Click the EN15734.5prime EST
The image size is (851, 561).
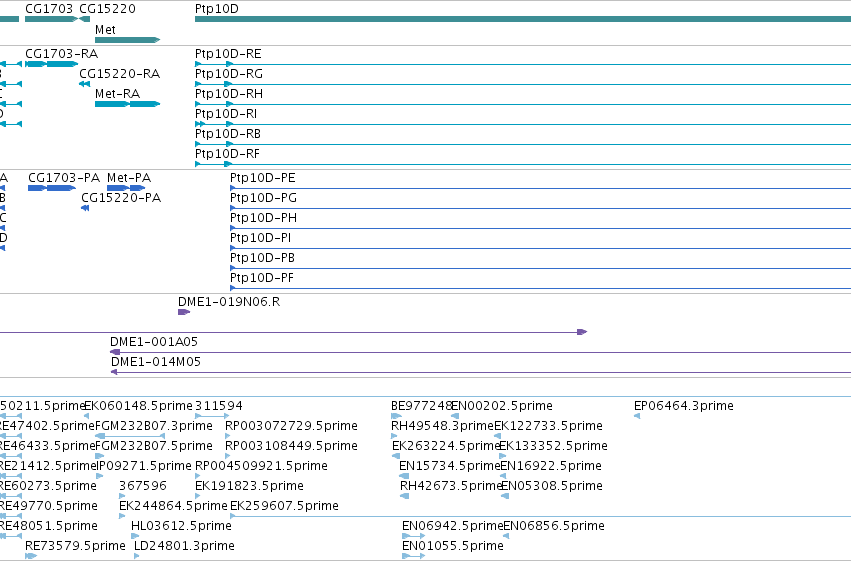click(449, 466)
